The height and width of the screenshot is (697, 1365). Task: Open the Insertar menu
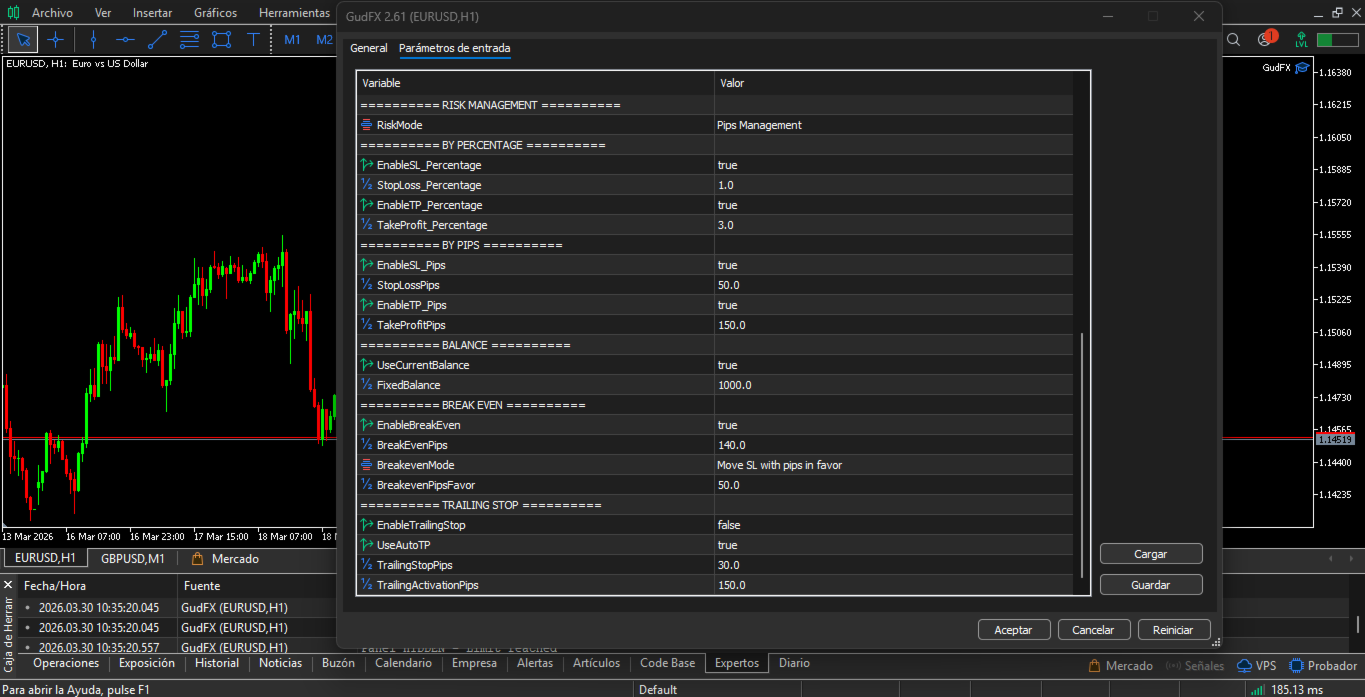[152, 13]
